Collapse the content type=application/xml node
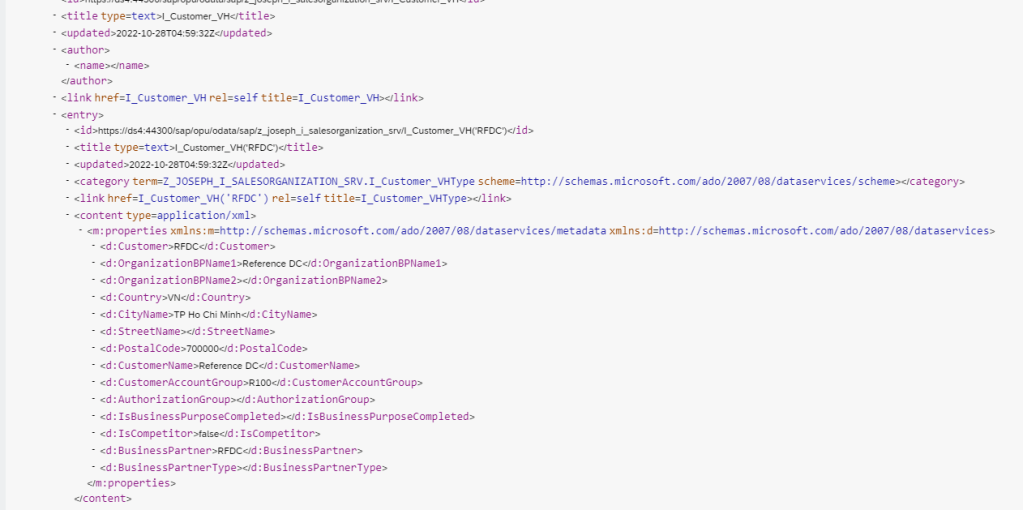This screenshot has height=510, width=1023. click(x=67, y=215)
